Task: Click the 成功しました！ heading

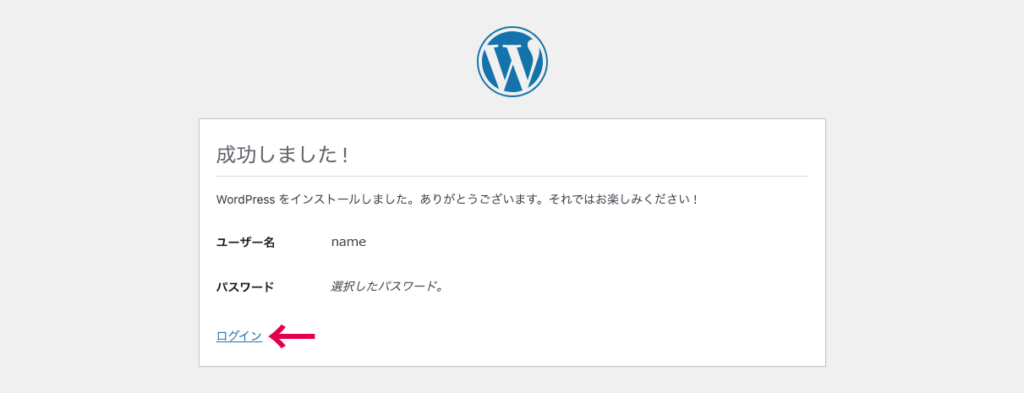Action: point(282,155)
